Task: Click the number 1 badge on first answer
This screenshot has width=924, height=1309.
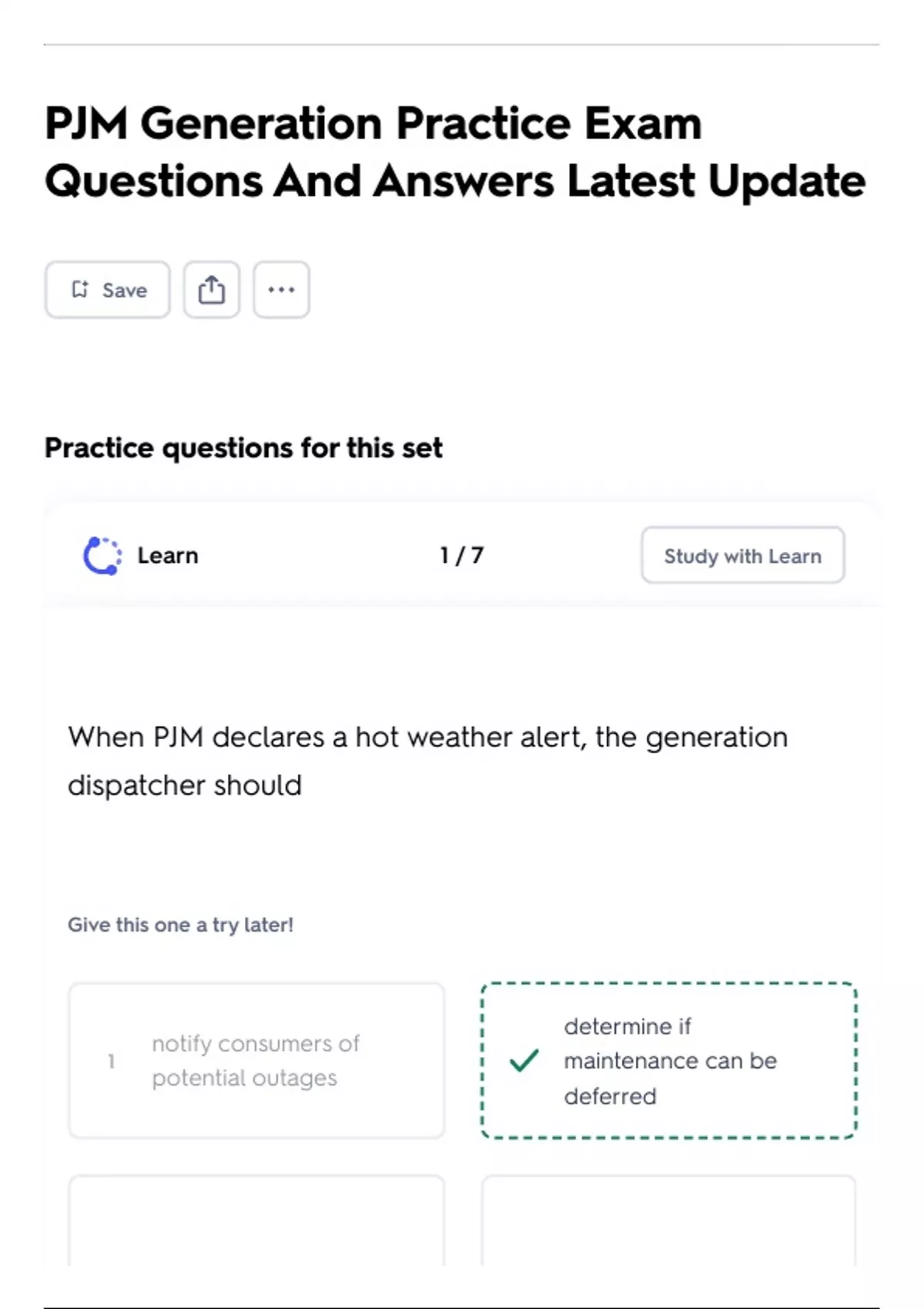Action: click(x=112, y=1061)
